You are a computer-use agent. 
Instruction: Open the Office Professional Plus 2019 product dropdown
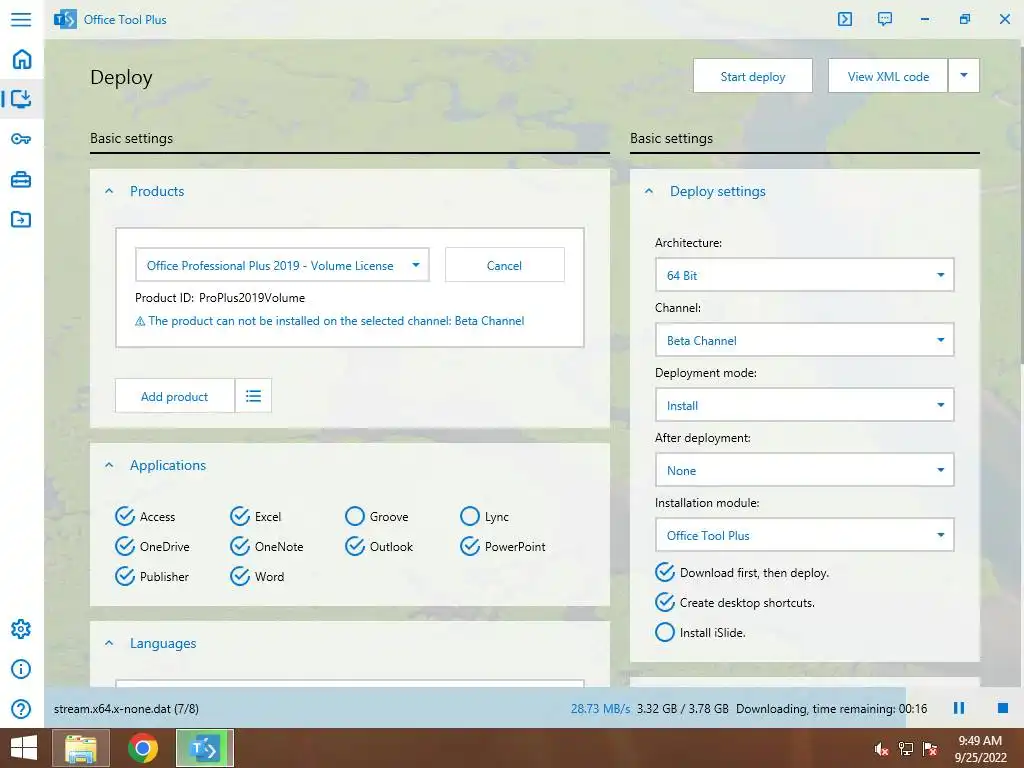point(282,265)
